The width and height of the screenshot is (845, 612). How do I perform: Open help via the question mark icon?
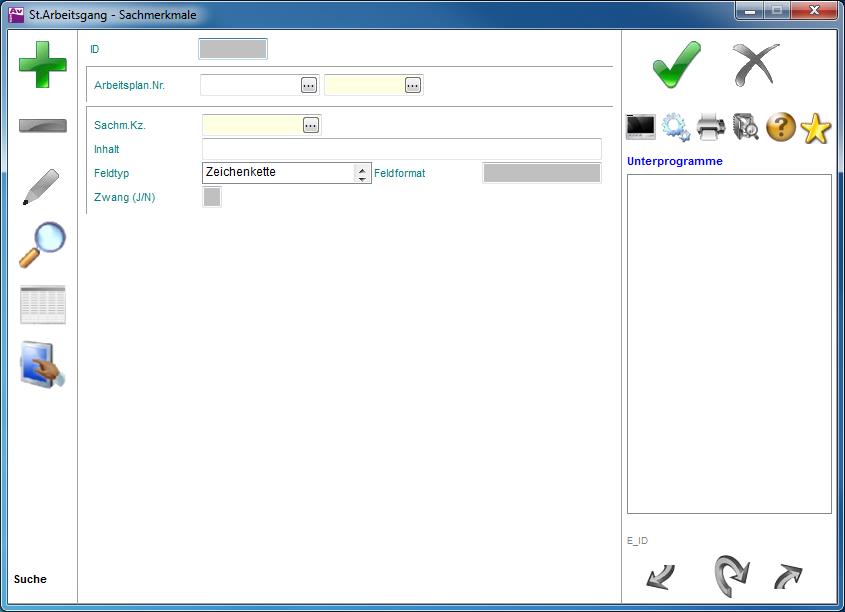(x=781, y=127)
